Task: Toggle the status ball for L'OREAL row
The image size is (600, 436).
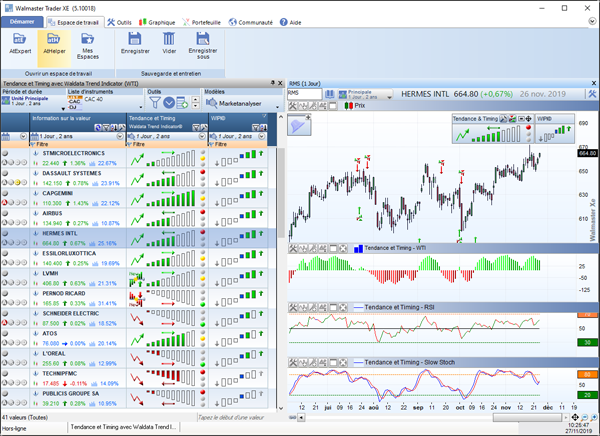Action: 5,353
